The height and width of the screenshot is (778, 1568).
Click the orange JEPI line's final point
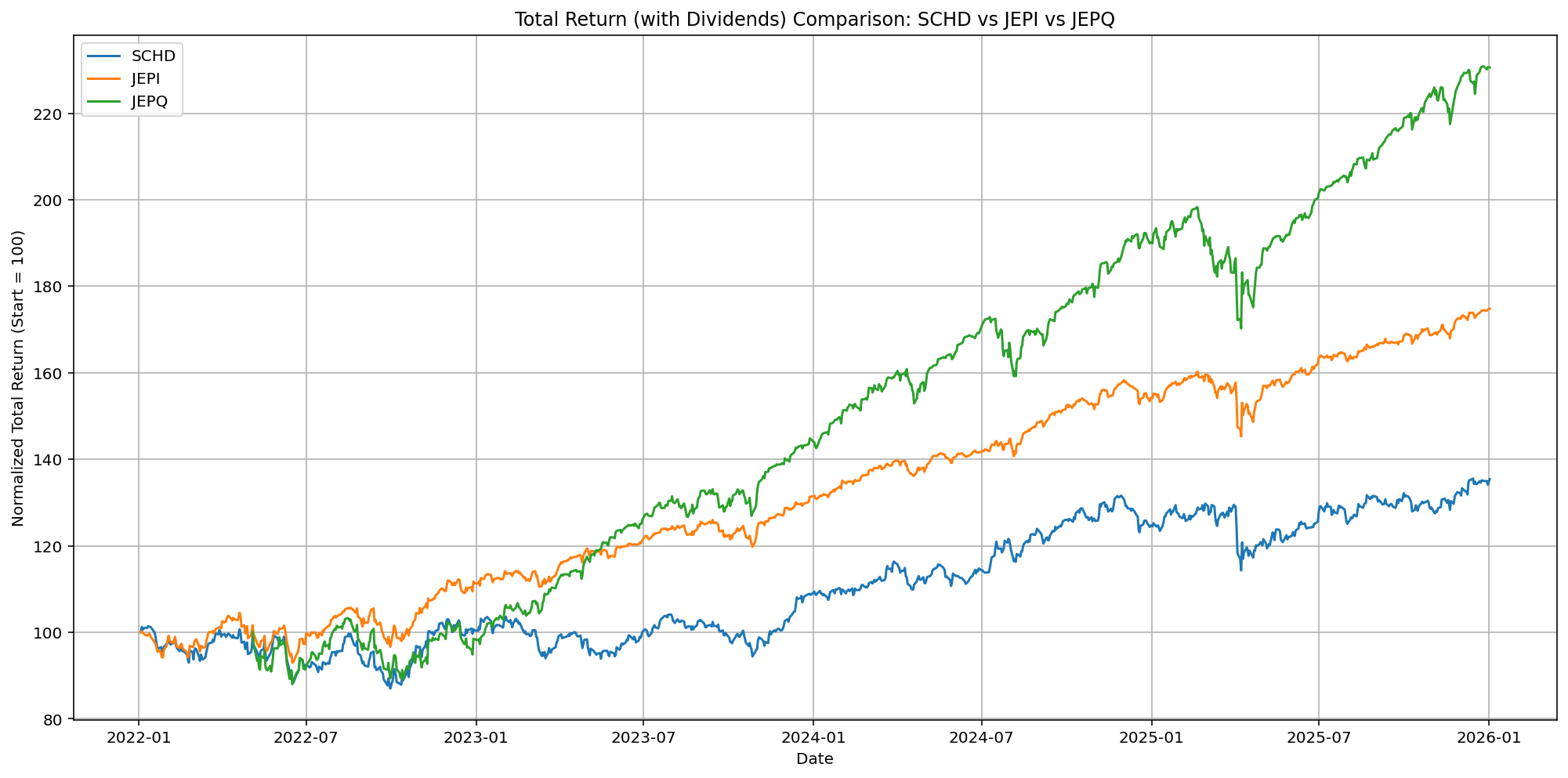[x=1490, y=309]
